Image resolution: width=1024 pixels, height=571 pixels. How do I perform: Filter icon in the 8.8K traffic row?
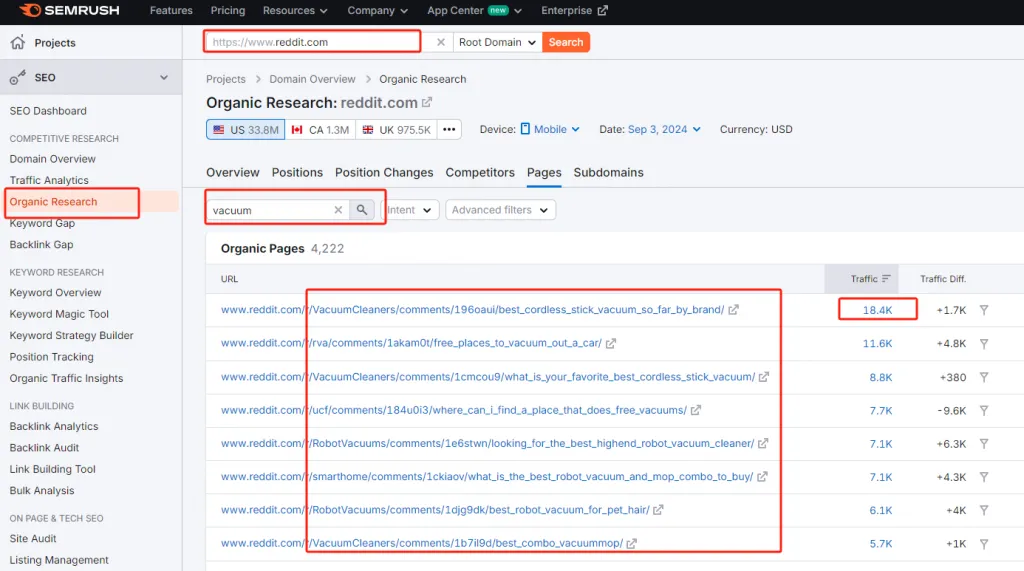(984, 377)
